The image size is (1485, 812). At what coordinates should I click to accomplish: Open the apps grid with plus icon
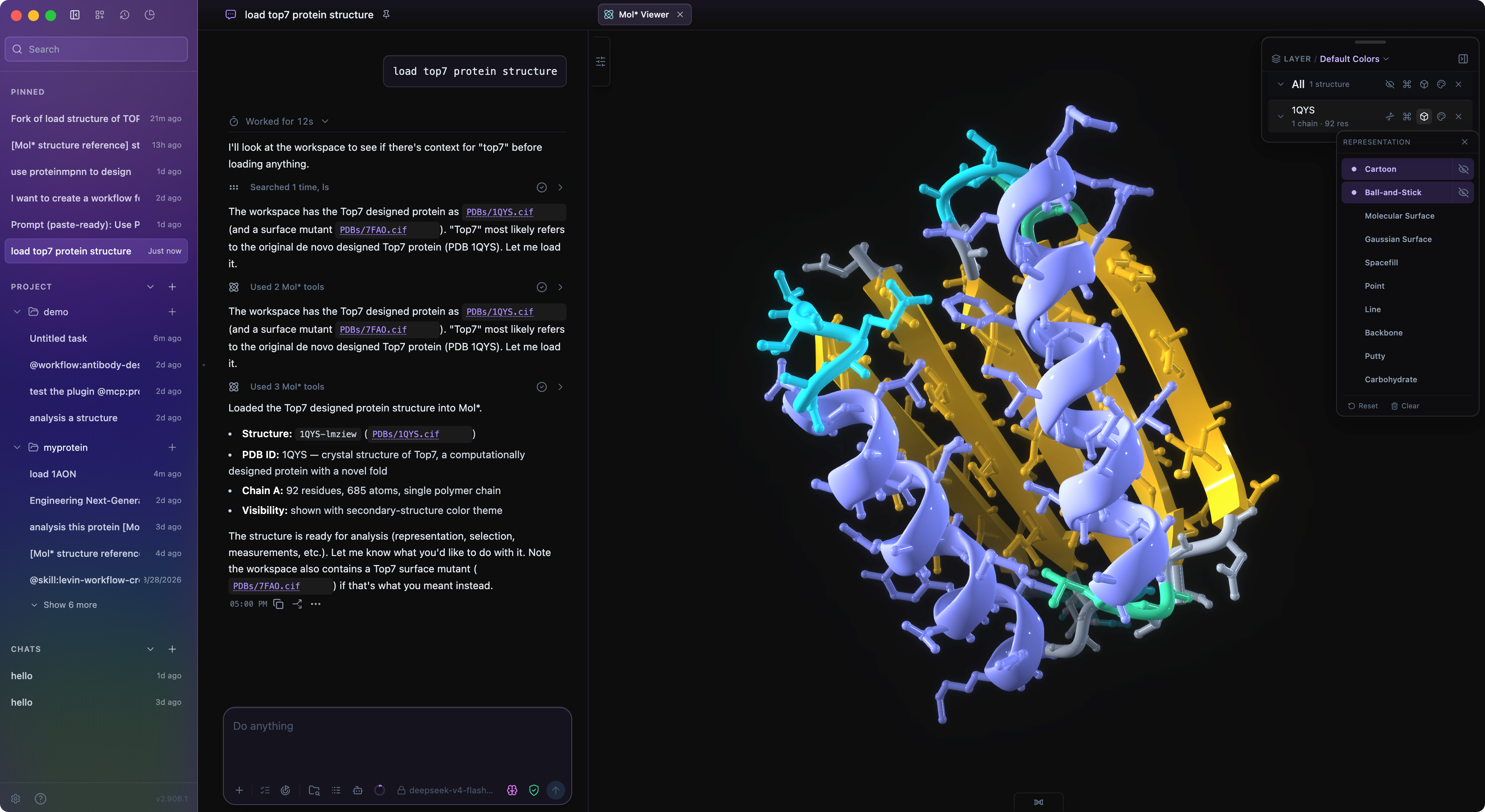point(100,15)
